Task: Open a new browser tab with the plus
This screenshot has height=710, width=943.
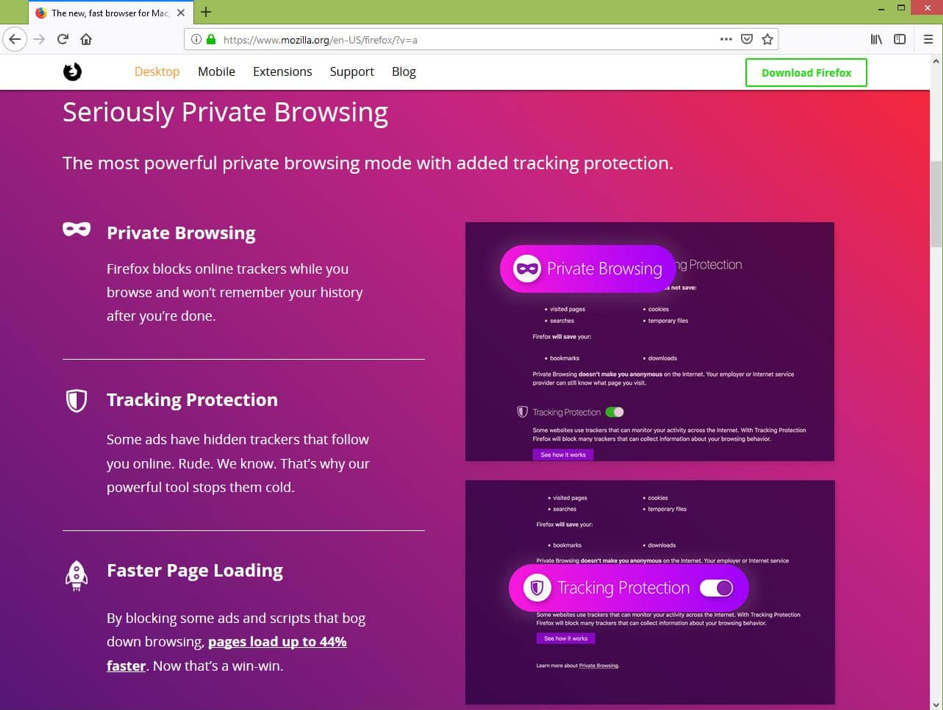Action: tap(205, 12)
